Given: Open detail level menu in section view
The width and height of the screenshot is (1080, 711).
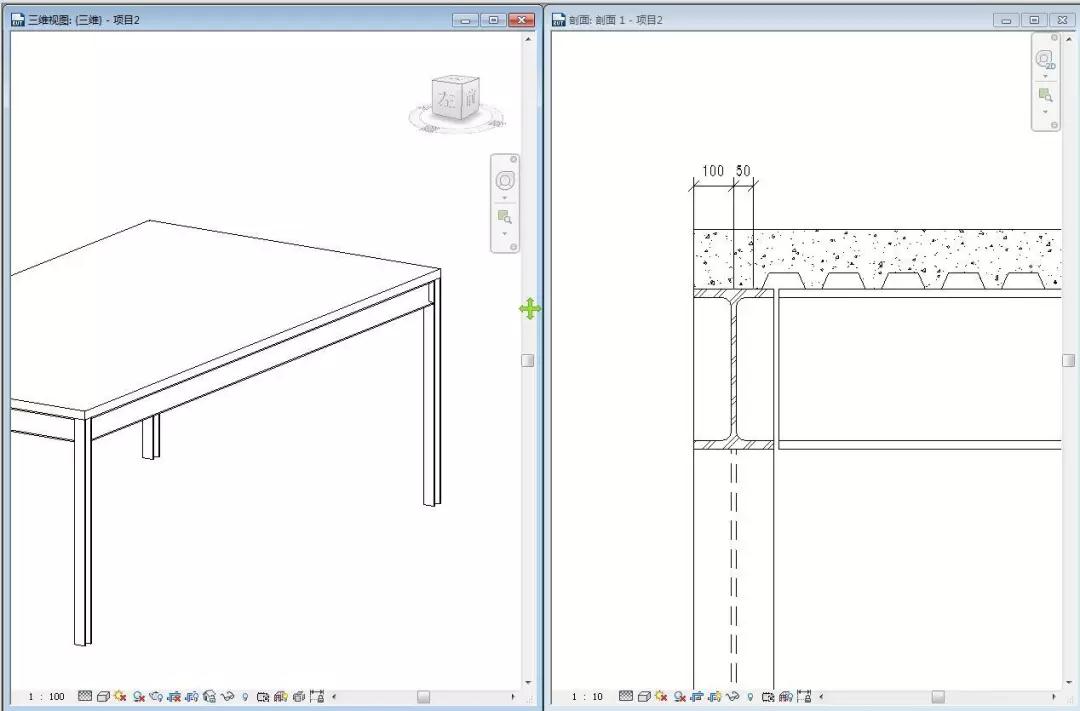Looking at the screenshot, I should coord(625,697).
